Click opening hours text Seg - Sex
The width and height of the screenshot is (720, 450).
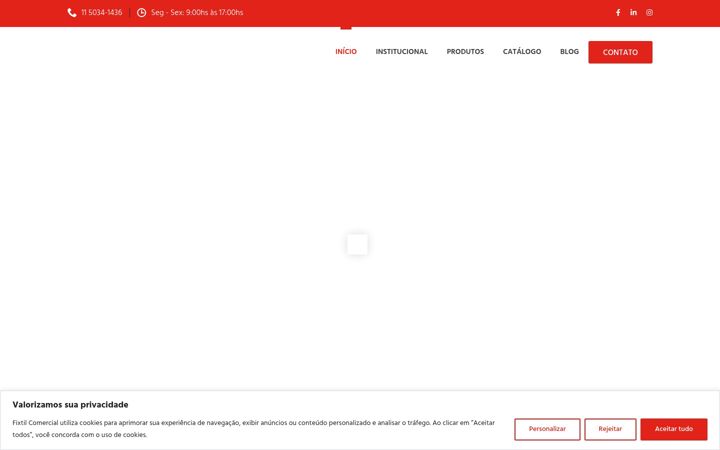(197, 13)
